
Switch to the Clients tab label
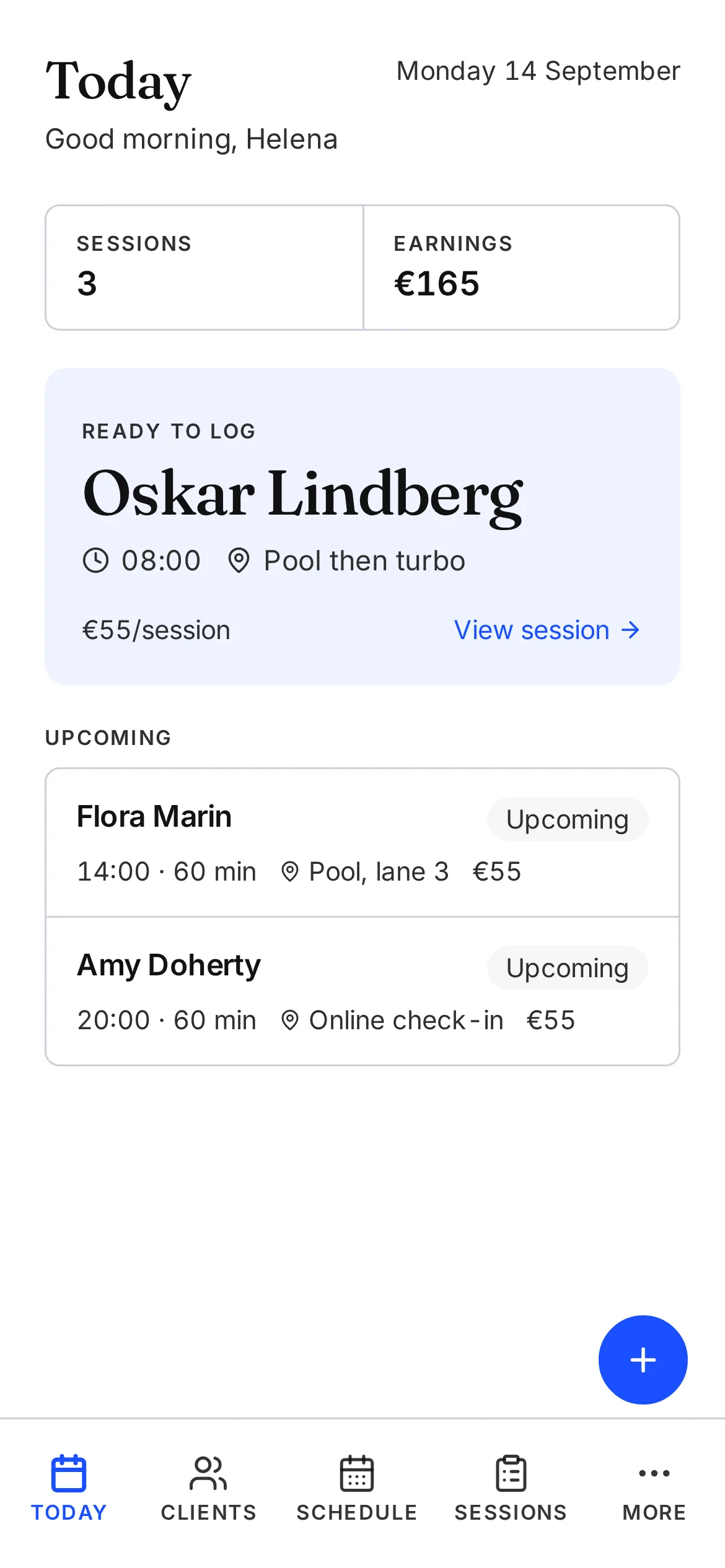209,1512
